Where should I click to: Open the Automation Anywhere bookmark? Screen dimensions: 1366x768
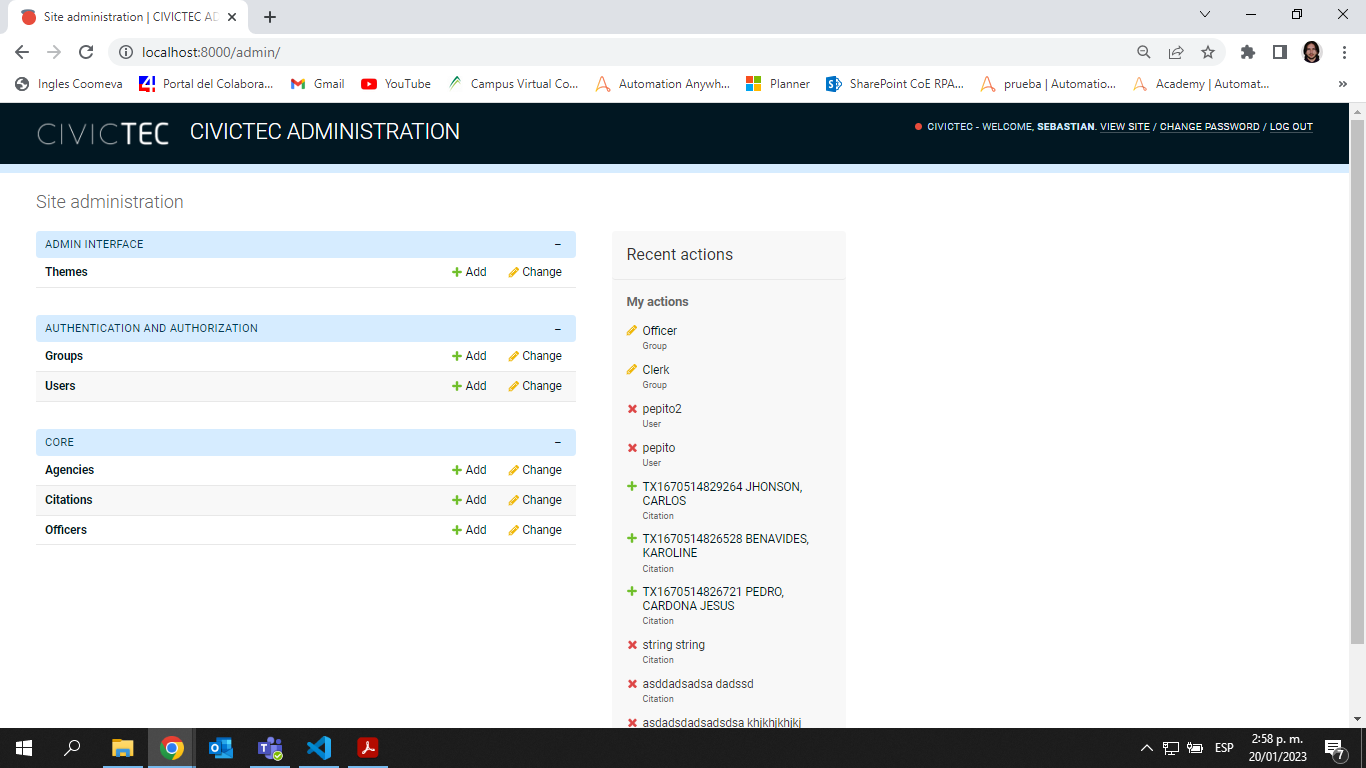663,84
